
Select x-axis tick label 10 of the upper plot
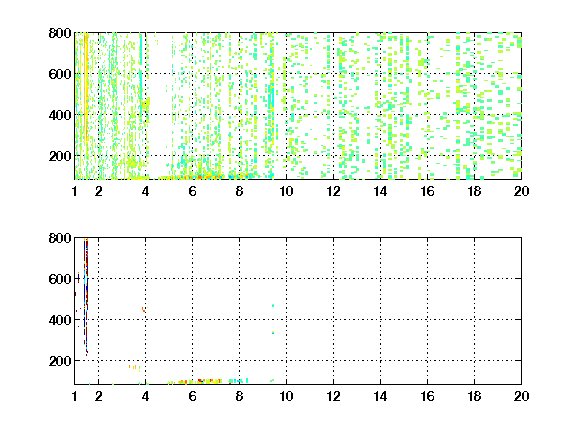286,191
